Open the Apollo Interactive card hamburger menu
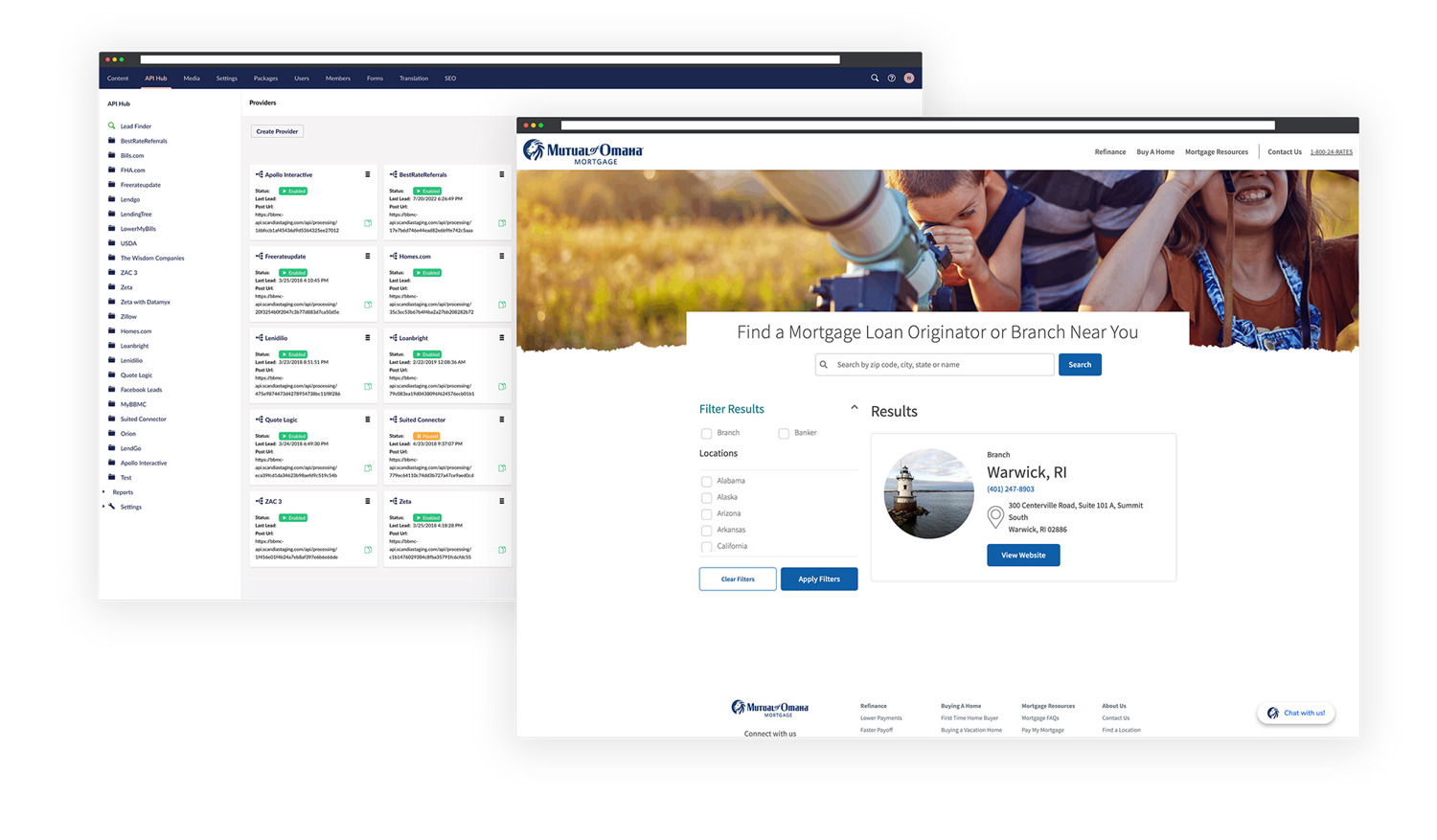 point(367,175)
